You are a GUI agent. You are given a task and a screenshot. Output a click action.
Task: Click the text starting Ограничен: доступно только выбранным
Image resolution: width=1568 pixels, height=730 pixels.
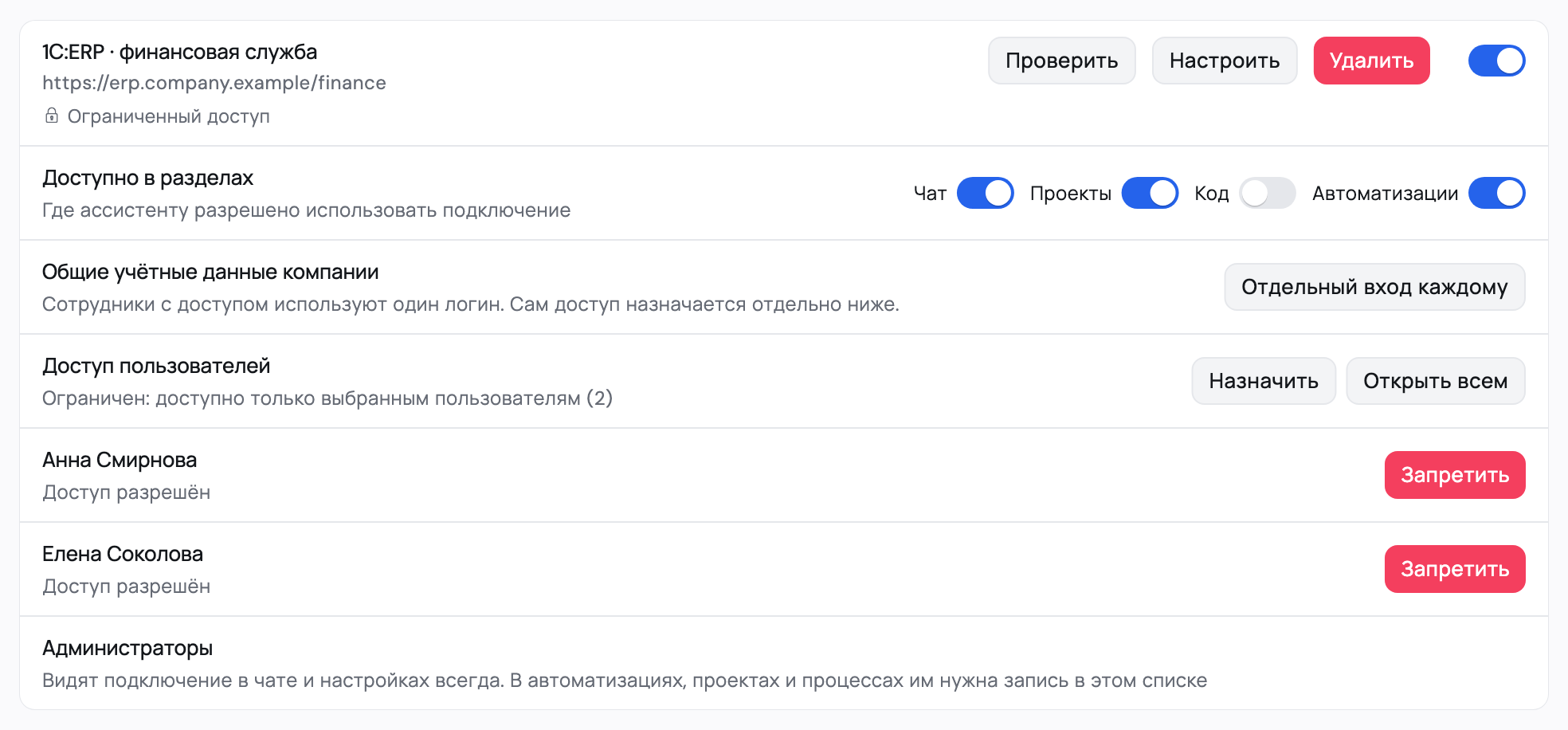point(327,398)
